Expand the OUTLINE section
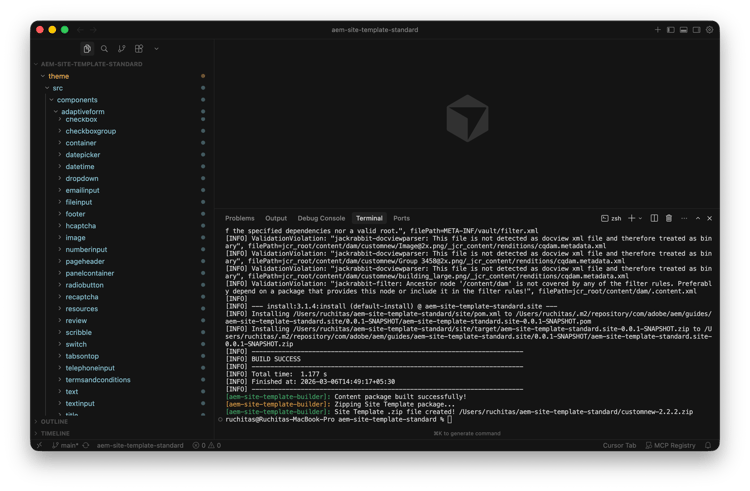750x491 pixels. (x=122, y=422)
